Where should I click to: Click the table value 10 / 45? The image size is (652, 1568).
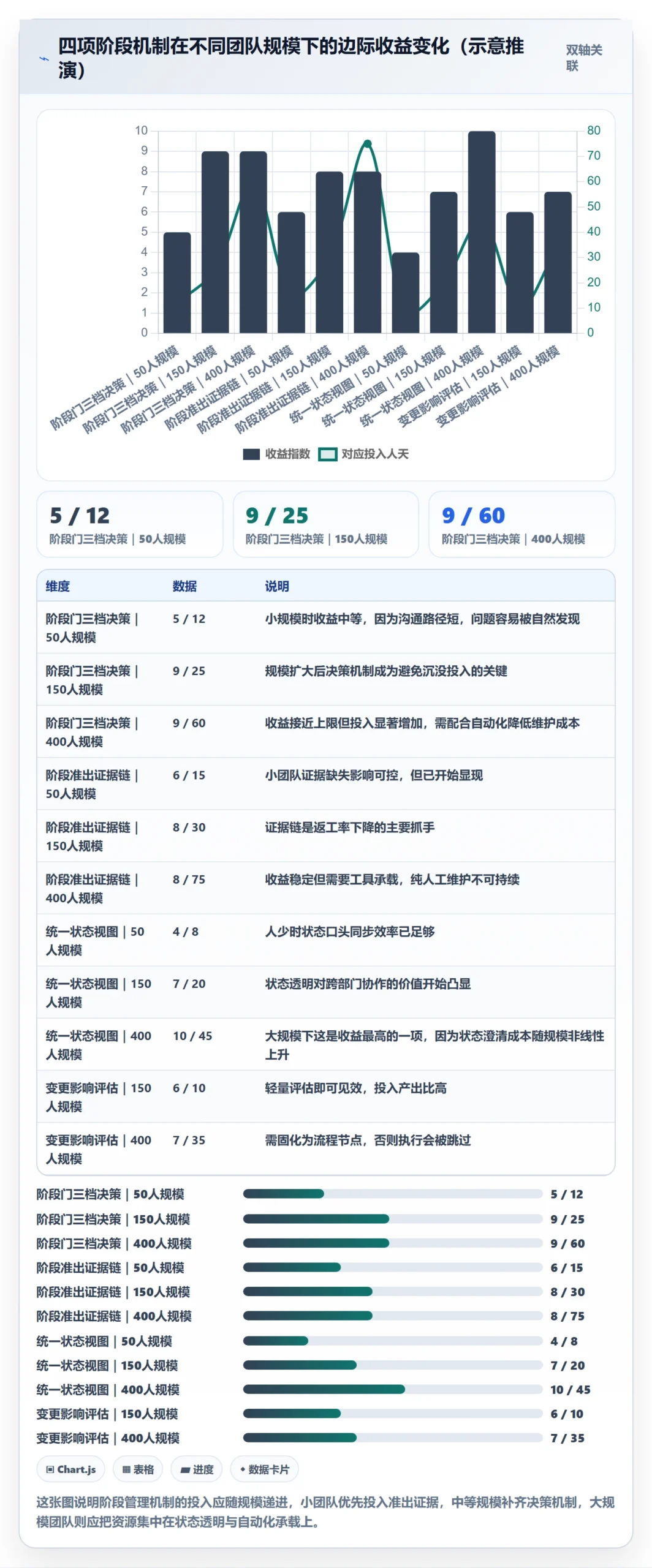tap(192, 1036)
